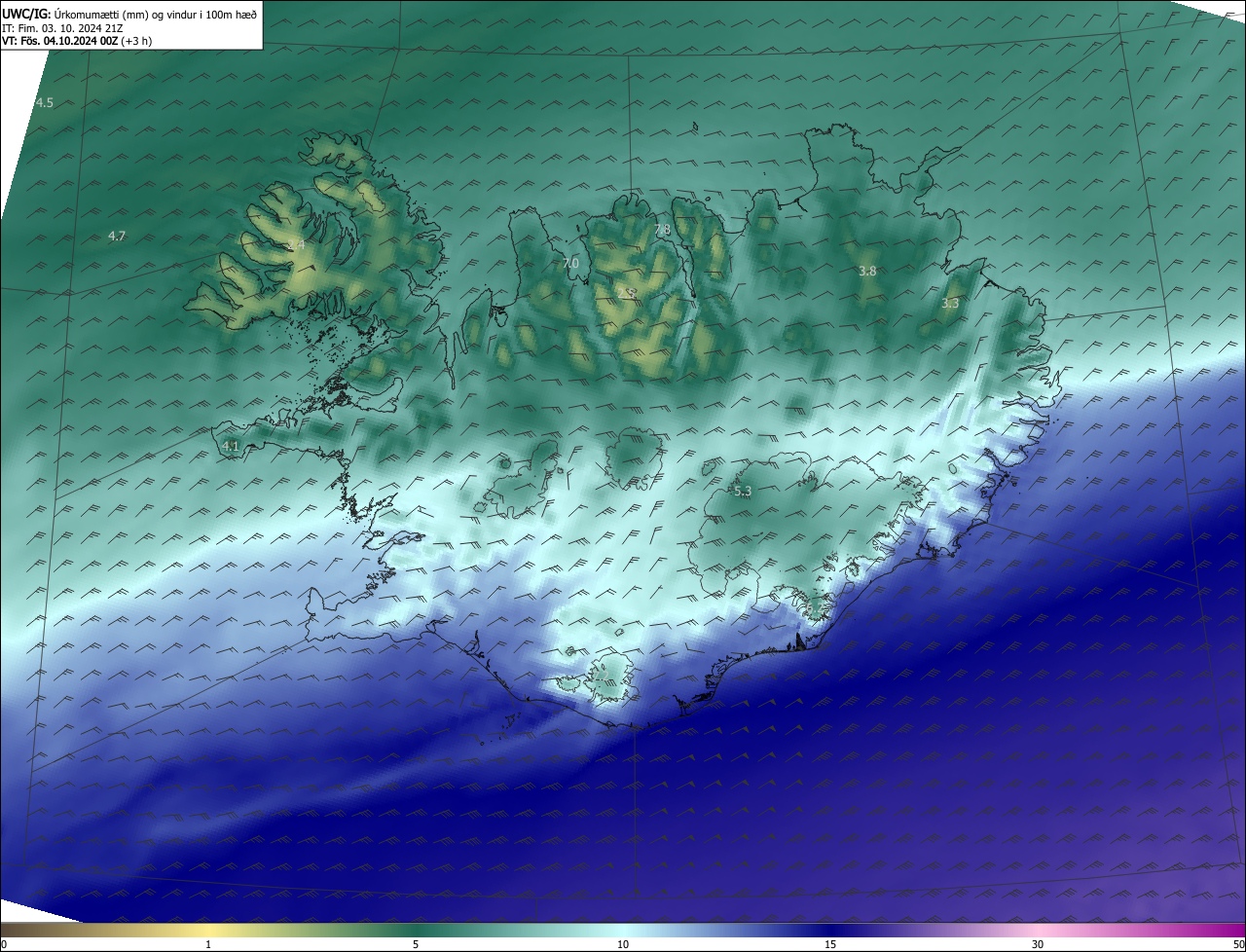The height and width of the screenshot is (952, 1246).
Task: Click the 0 tick label on the color scale
Action: 4,944
